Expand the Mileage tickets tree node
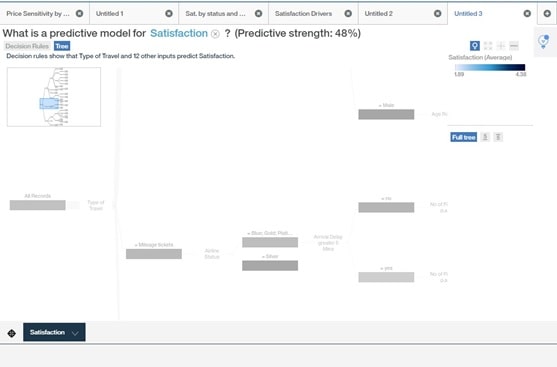The height and width of the screenshot is (367, 557). (154, 254)
